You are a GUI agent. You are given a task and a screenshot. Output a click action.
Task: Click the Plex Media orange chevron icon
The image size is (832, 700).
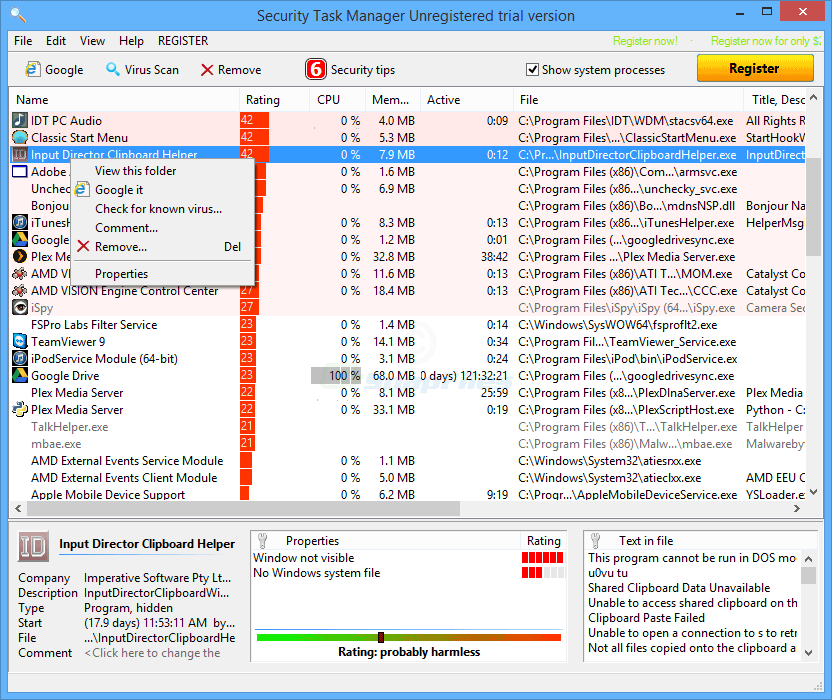(20, 256)
